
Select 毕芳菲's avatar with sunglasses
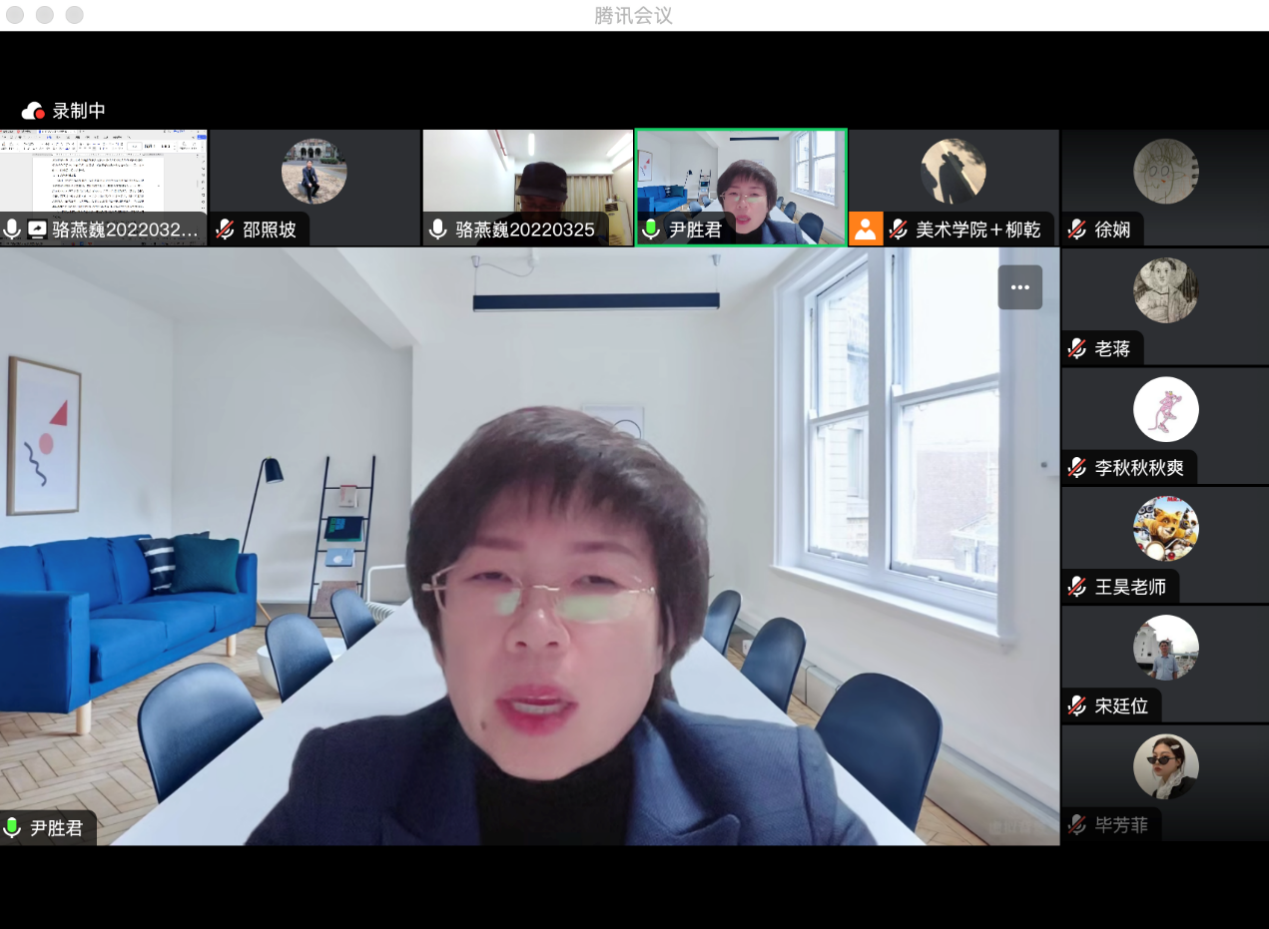pos(1165,766)
